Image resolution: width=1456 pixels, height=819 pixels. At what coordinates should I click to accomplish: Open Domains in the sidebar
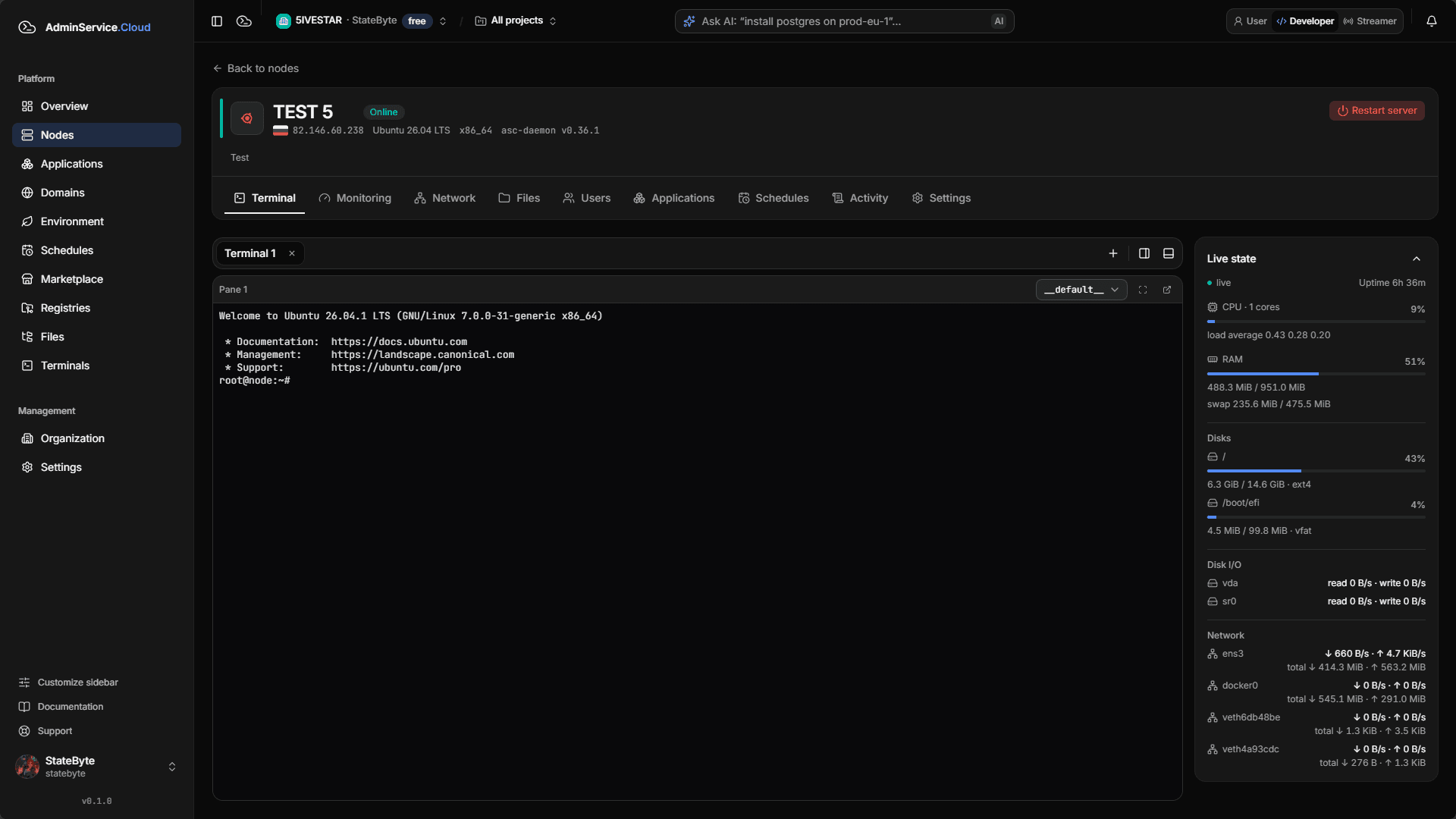(96, 193)
